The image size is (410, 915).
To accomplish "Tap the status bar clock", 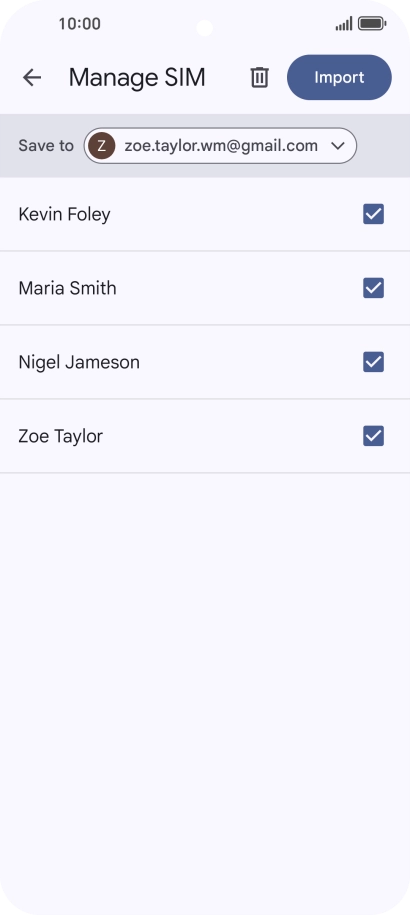I will [x=79, y=24].
